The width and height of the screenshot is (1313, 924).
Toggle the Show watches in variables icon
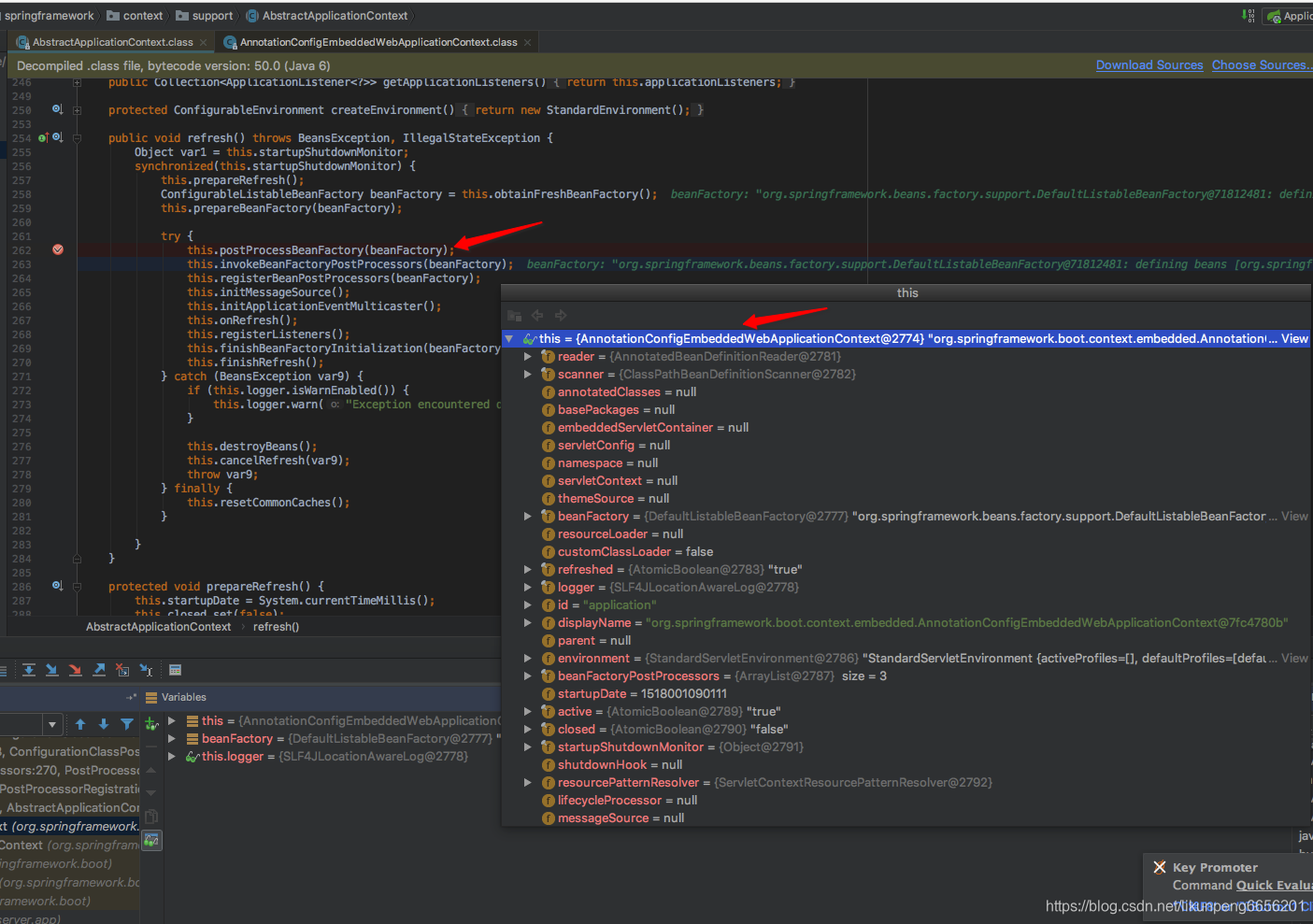tap(151, 841)
